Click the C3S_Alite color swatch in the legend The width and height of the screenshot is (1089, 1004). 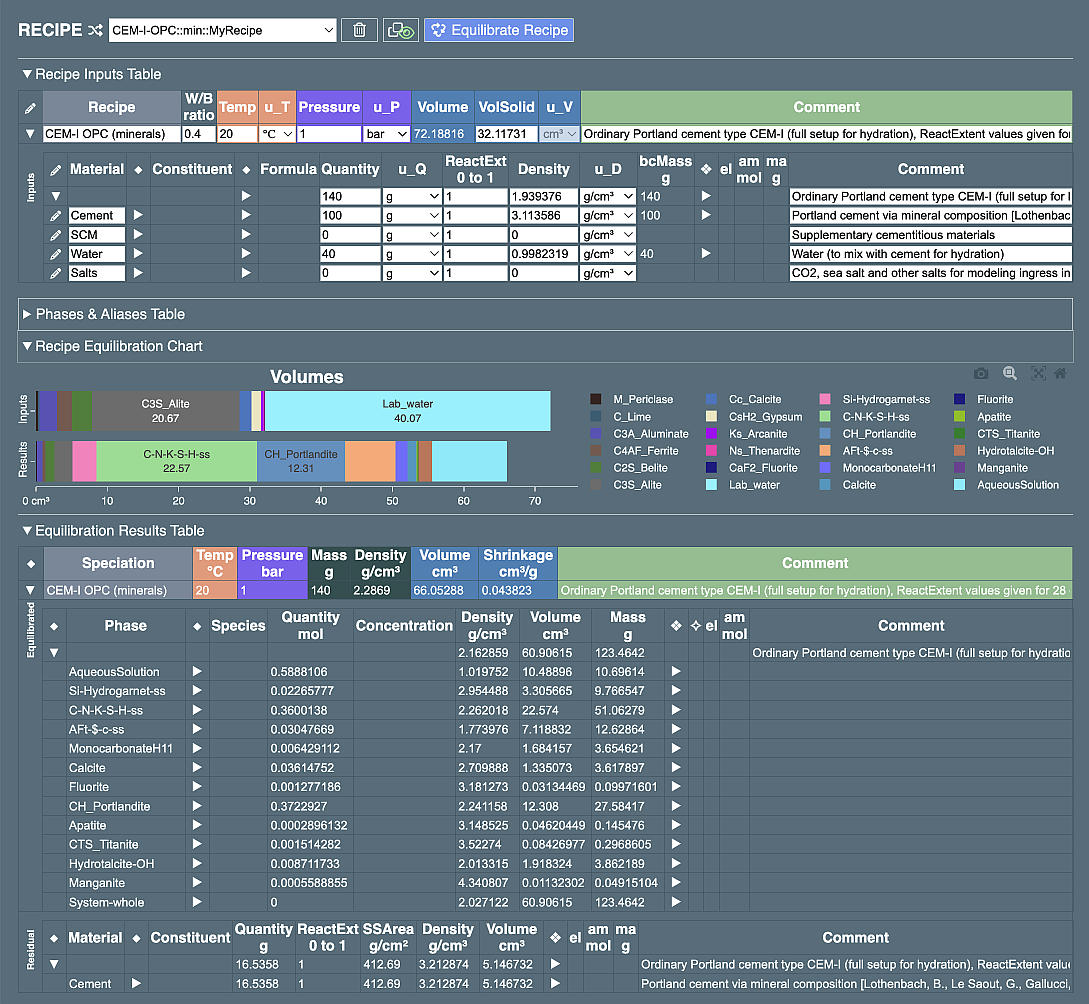[597, 485]
